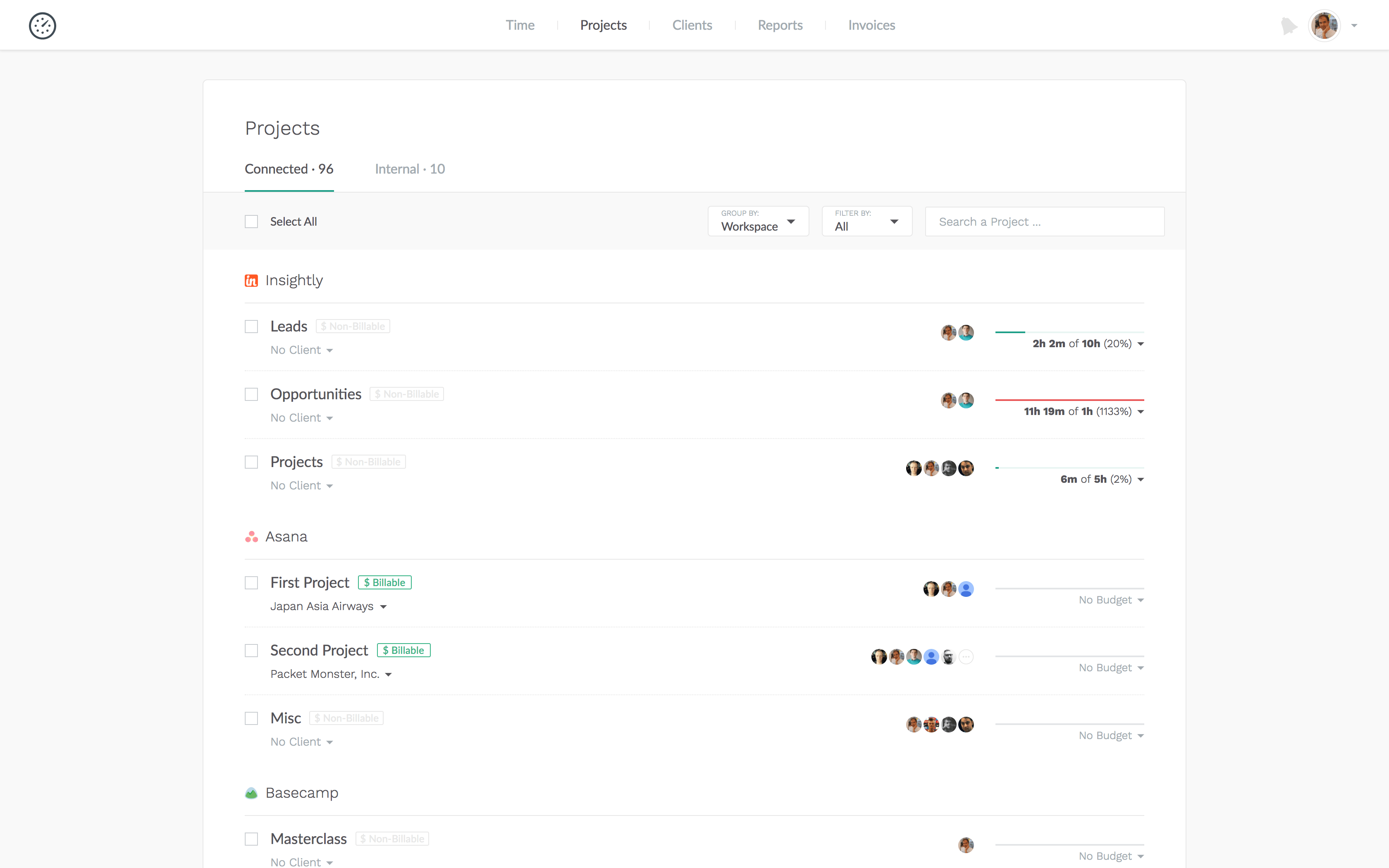The width and height of the screenshot is (1389, 868).
Task: Check the Opportunities project checkbox
Action: (251, 394)
